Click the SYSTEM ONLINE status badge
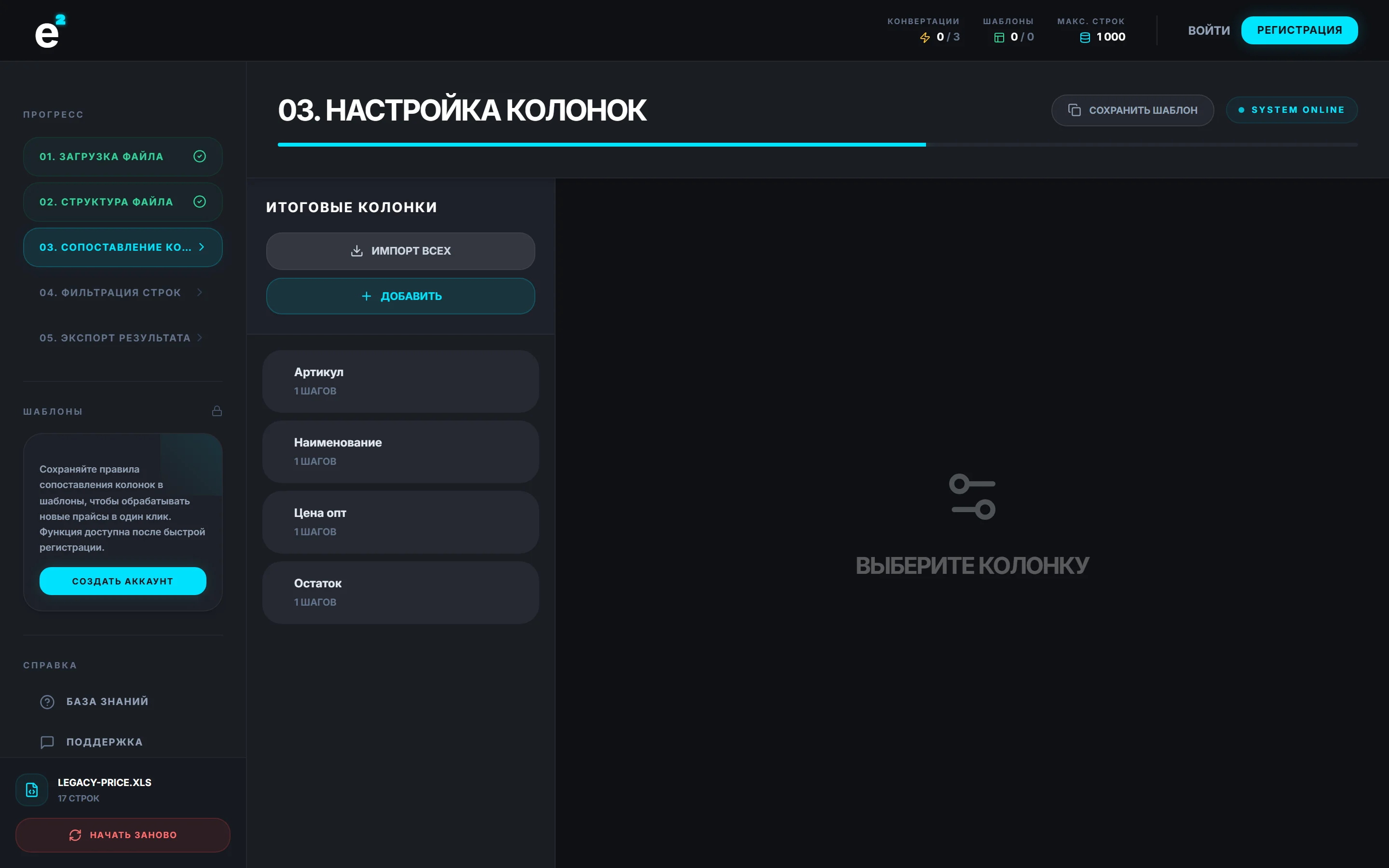Image resolution: width=1389 pixels, height=868 pixels. pos(1292,109)
